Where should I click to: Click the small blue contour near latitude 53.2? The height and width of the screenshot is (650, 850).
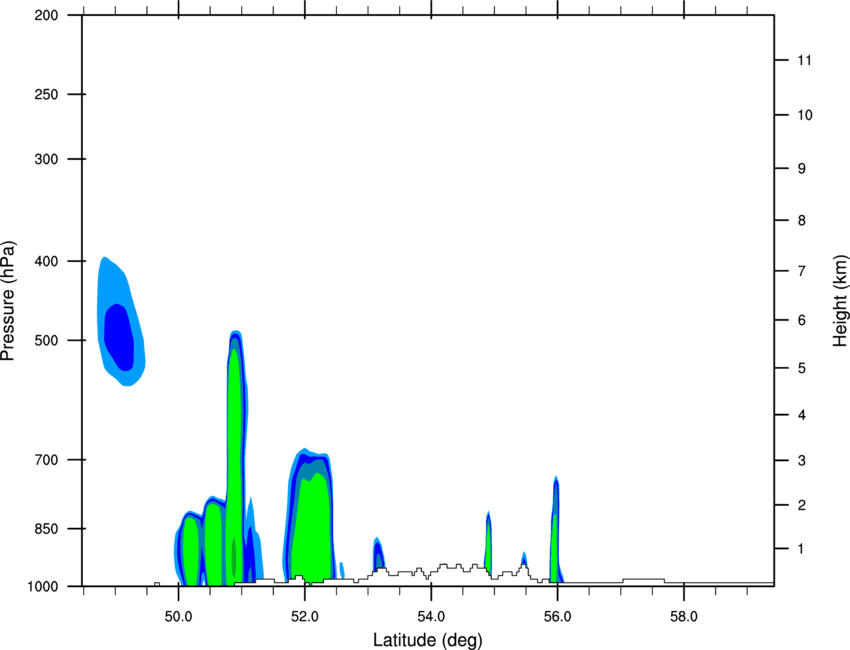pos(378,553)
